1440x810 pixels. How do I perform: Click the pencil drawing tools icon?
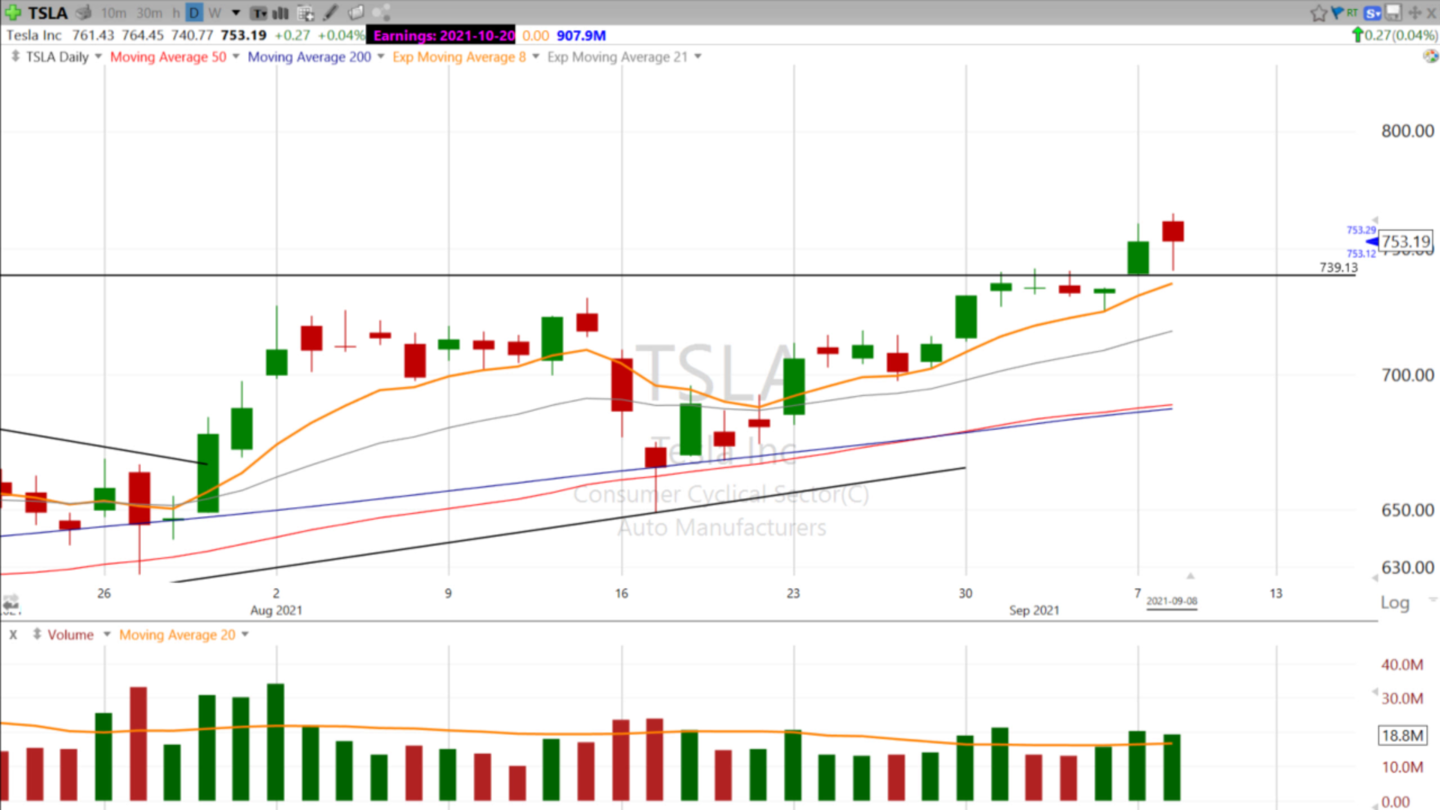331,13
